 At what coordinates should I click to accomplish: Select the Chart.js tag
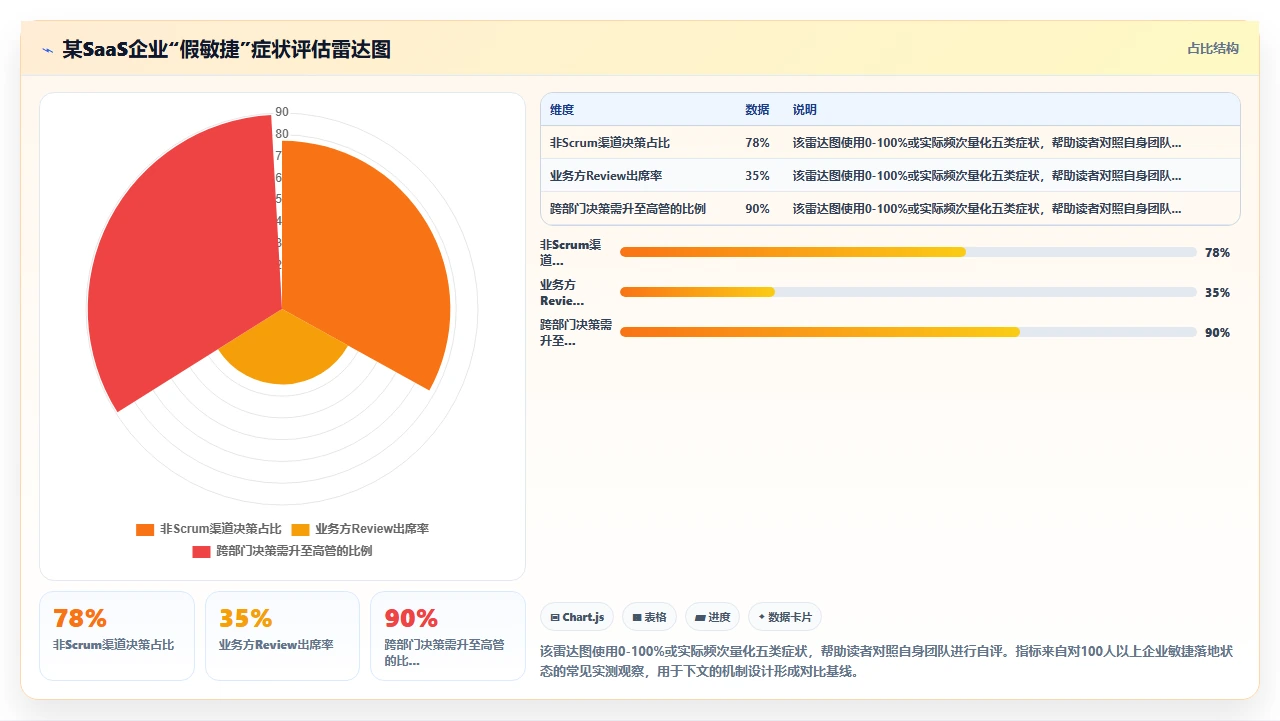(577, 617)
